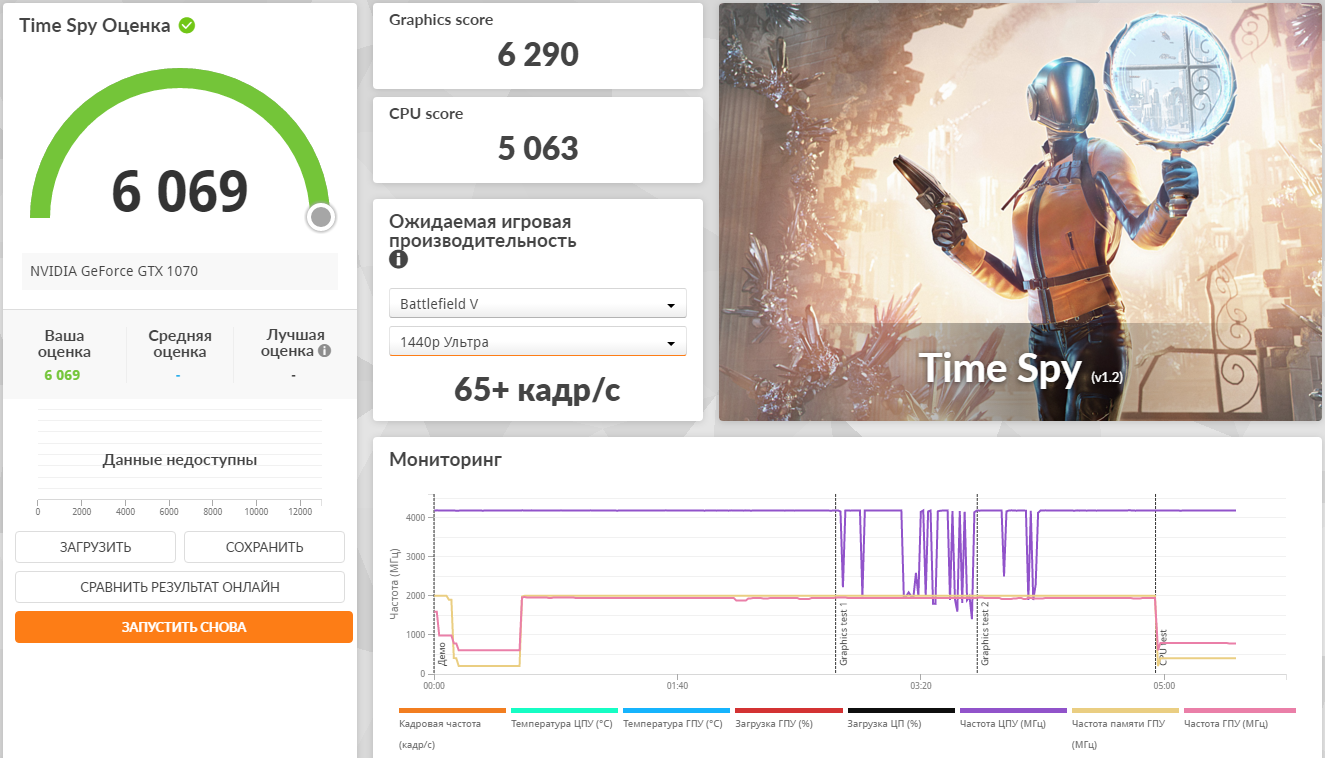Click the Мониторинг section heading

445,460
